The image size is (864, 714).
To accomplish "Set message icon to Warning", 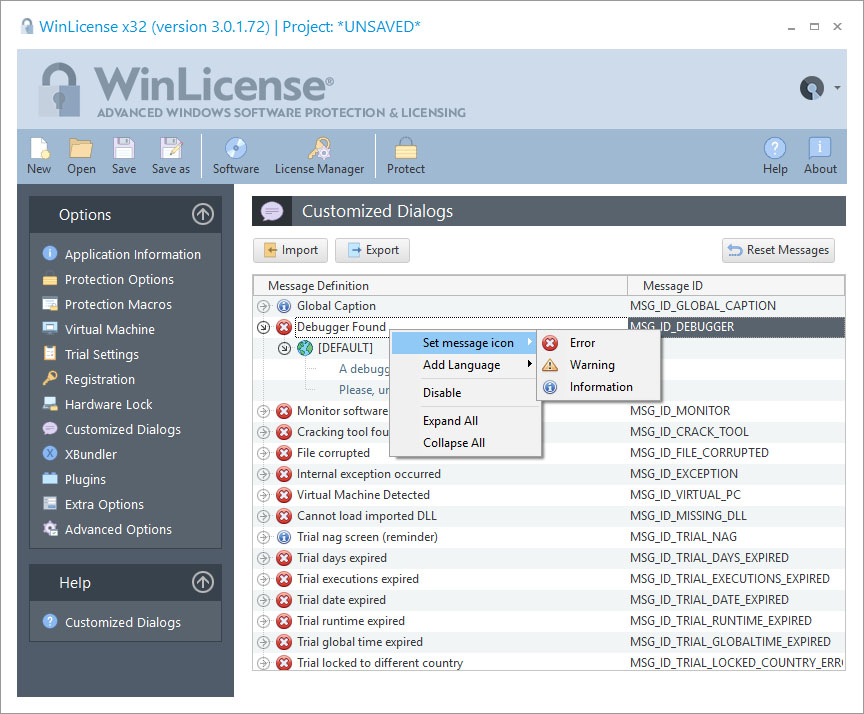I will point(599,365).
